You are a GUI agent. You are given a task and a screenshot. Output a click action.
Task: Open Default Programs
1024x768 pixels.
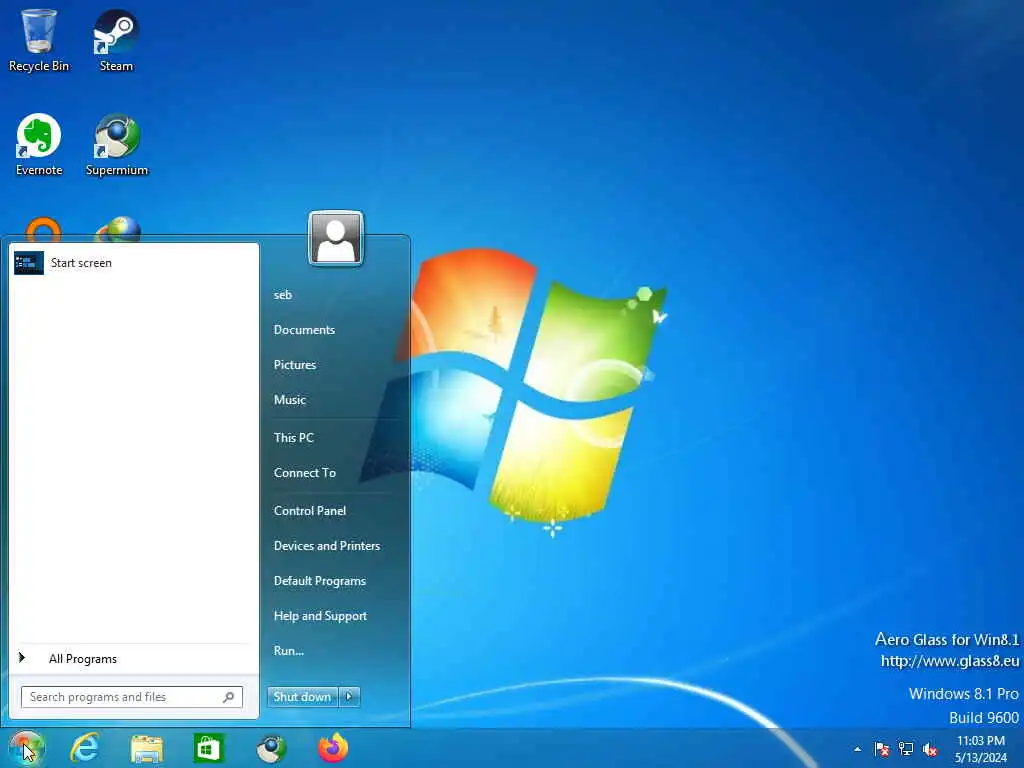(319, 581)
